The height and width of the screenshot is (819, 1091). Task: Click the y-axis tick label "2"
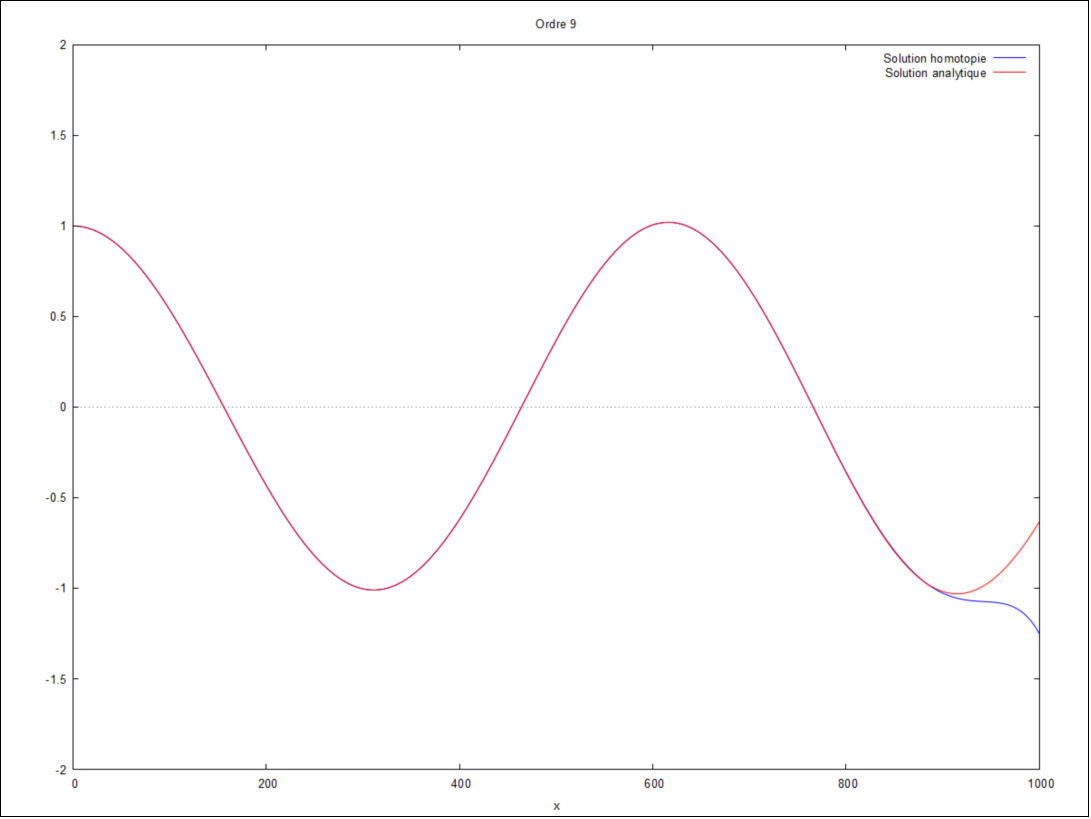coord(63,45)
